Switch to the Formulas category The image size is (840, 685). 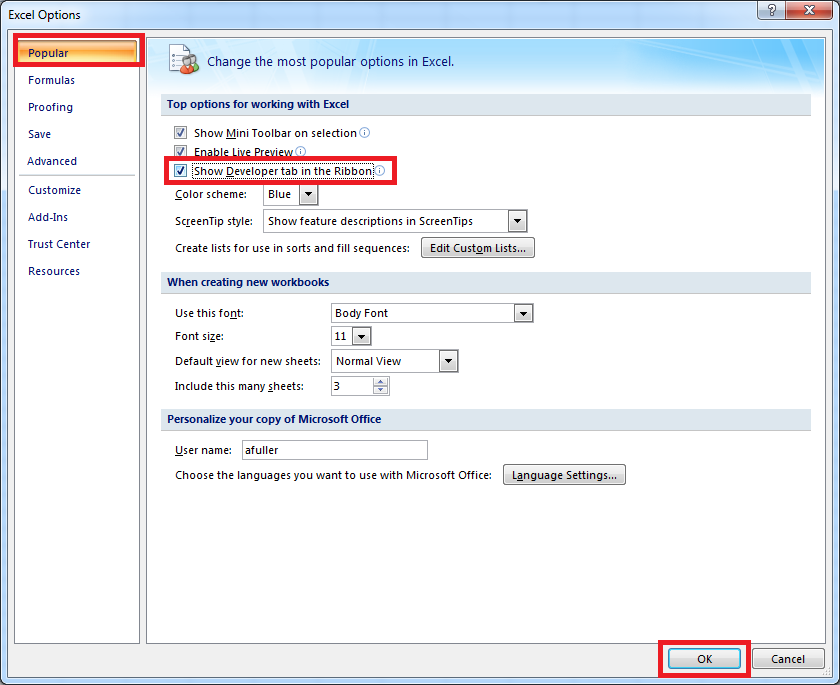[x=51, y=80]
